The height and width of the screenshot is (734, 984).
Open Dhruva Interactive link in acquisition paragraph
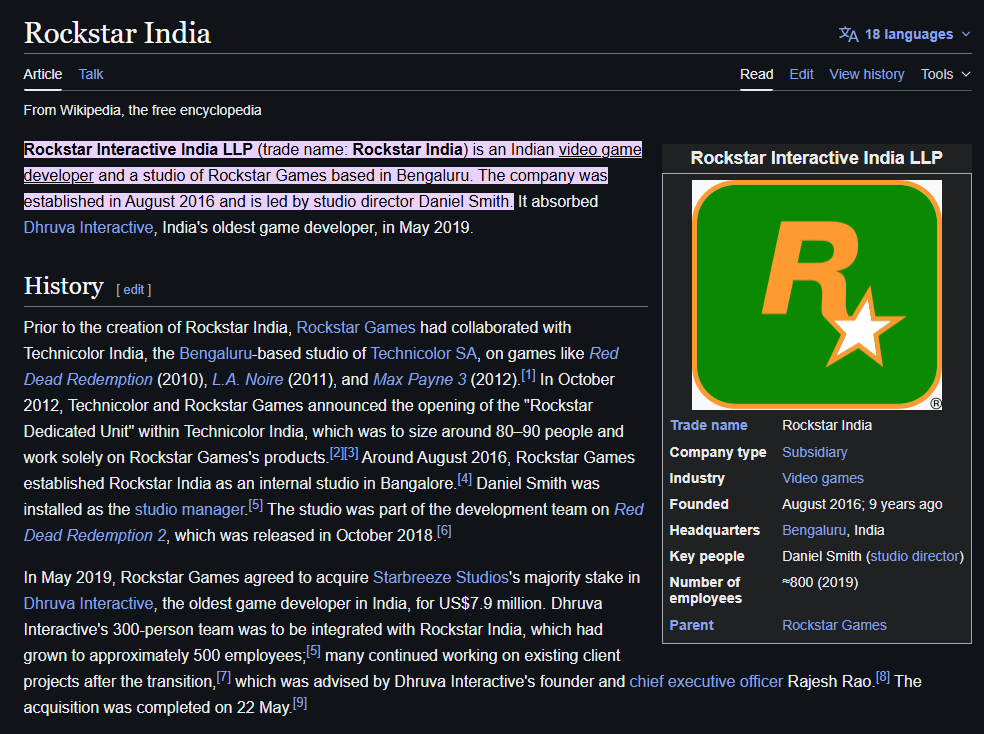point(88,604)
